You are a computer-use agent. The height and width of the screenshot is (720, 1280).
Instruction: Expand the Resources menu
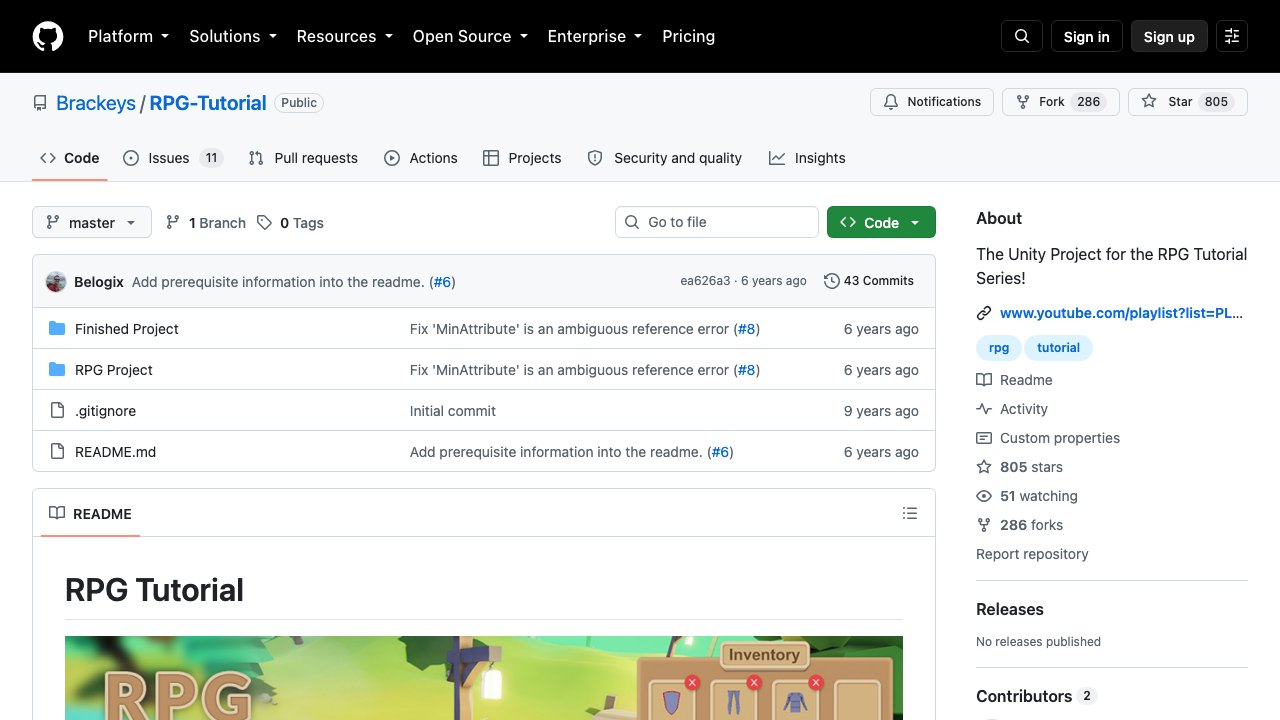click(345, 36)
